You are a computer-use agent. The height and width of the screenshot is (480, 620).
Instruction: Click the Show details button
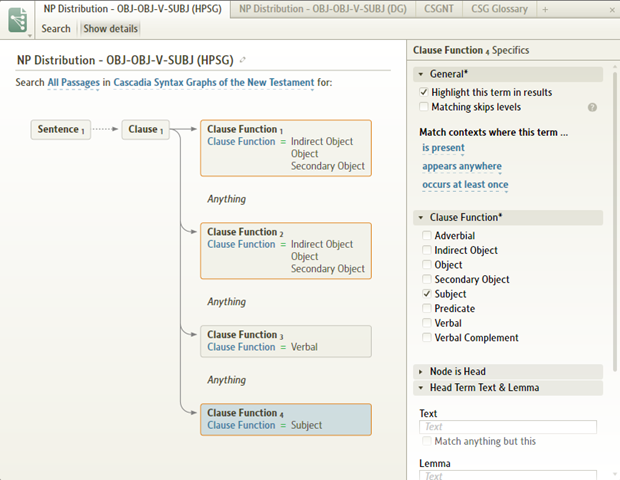coord(110,29)
